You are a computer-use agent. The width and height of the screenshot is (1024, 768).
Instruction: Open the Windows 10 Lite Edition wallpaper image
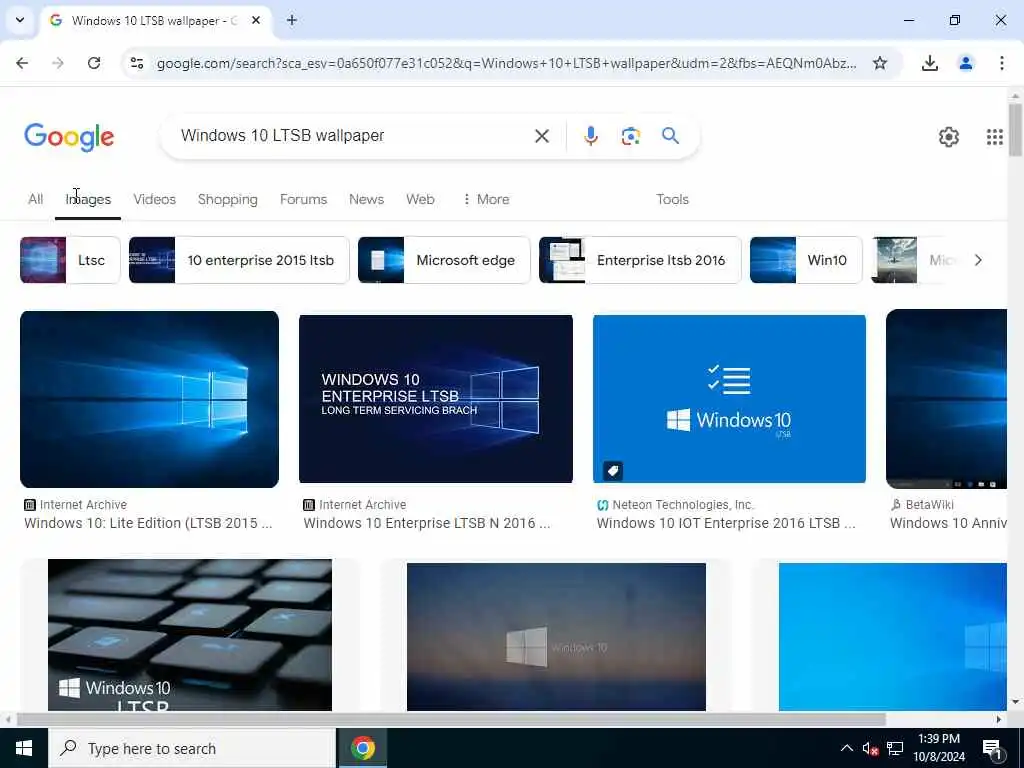click(x=150, y=399)
